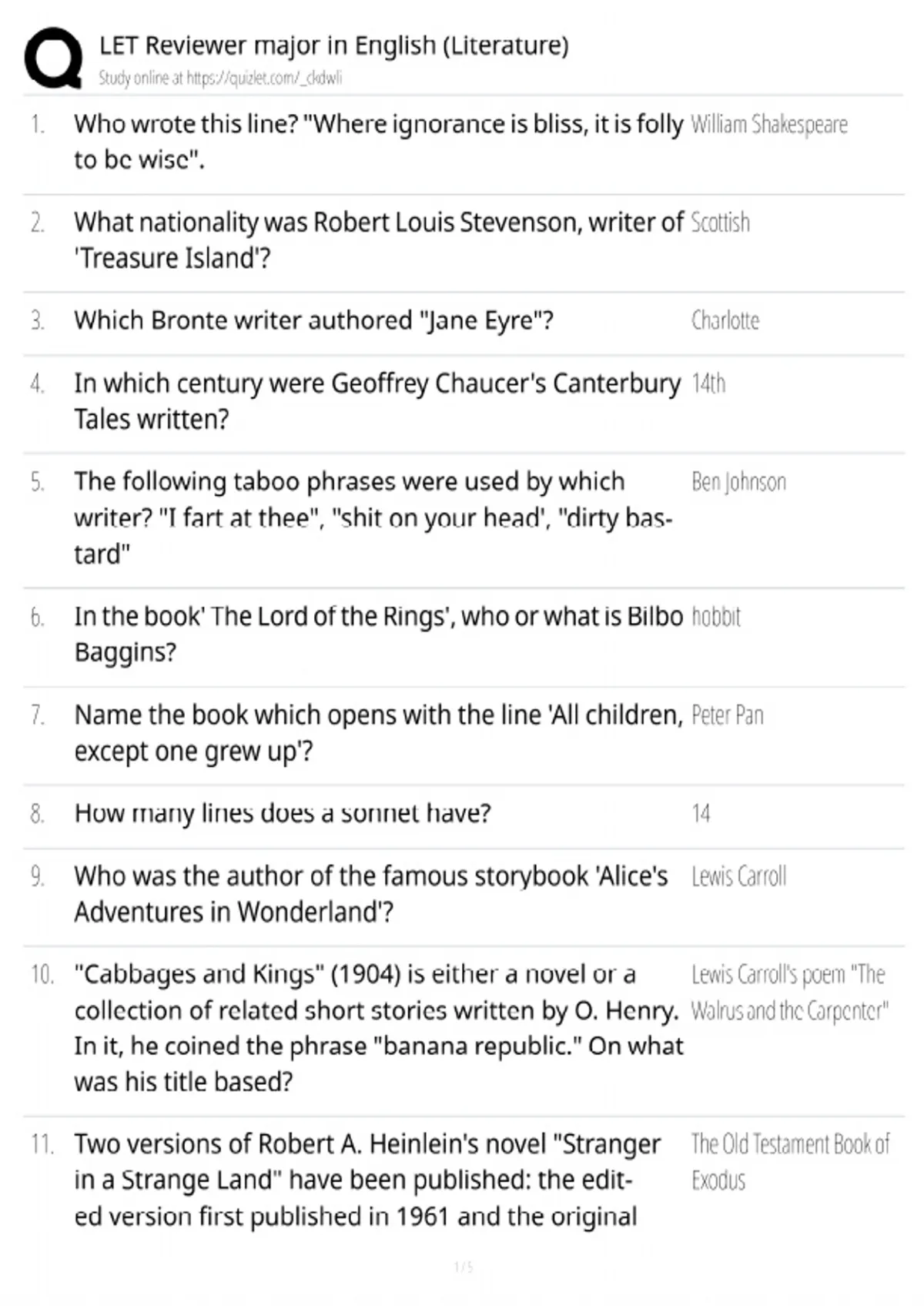This screenshot has height=1309, width=924.
Task: Select the Bilbo Baggins question text
Action: coord(378,634)
